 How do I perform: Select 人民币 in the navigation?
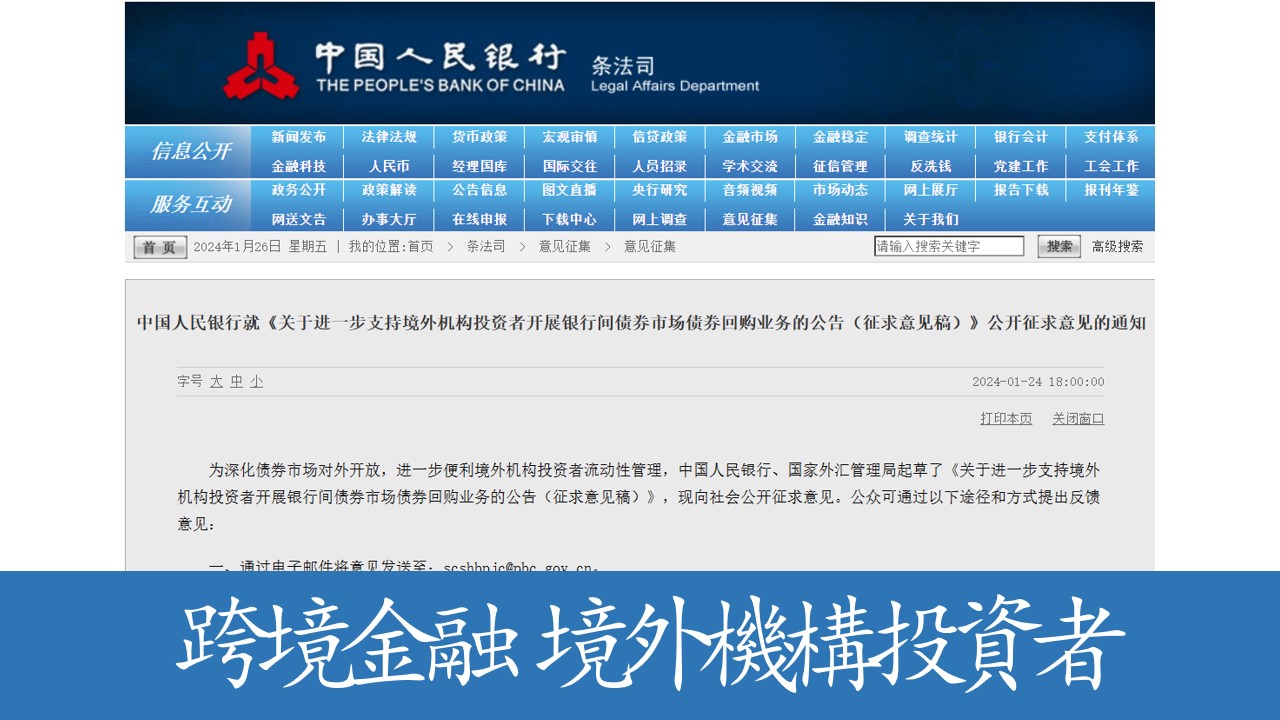[x=389, y=166]
